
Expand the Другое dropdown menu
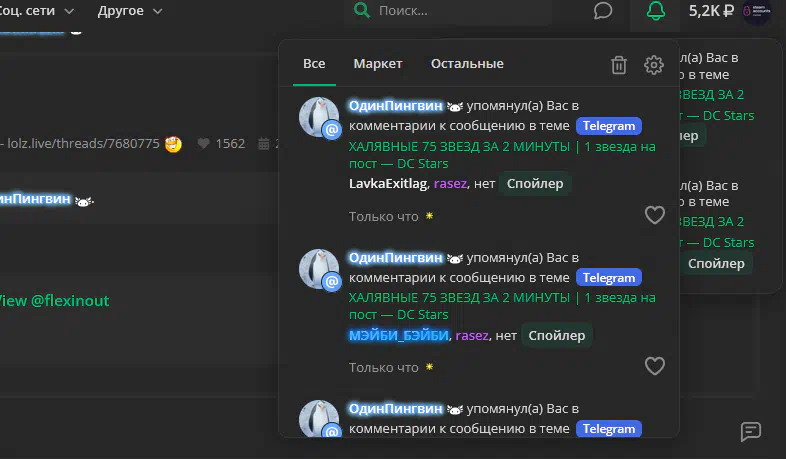[x=130, y=11]
